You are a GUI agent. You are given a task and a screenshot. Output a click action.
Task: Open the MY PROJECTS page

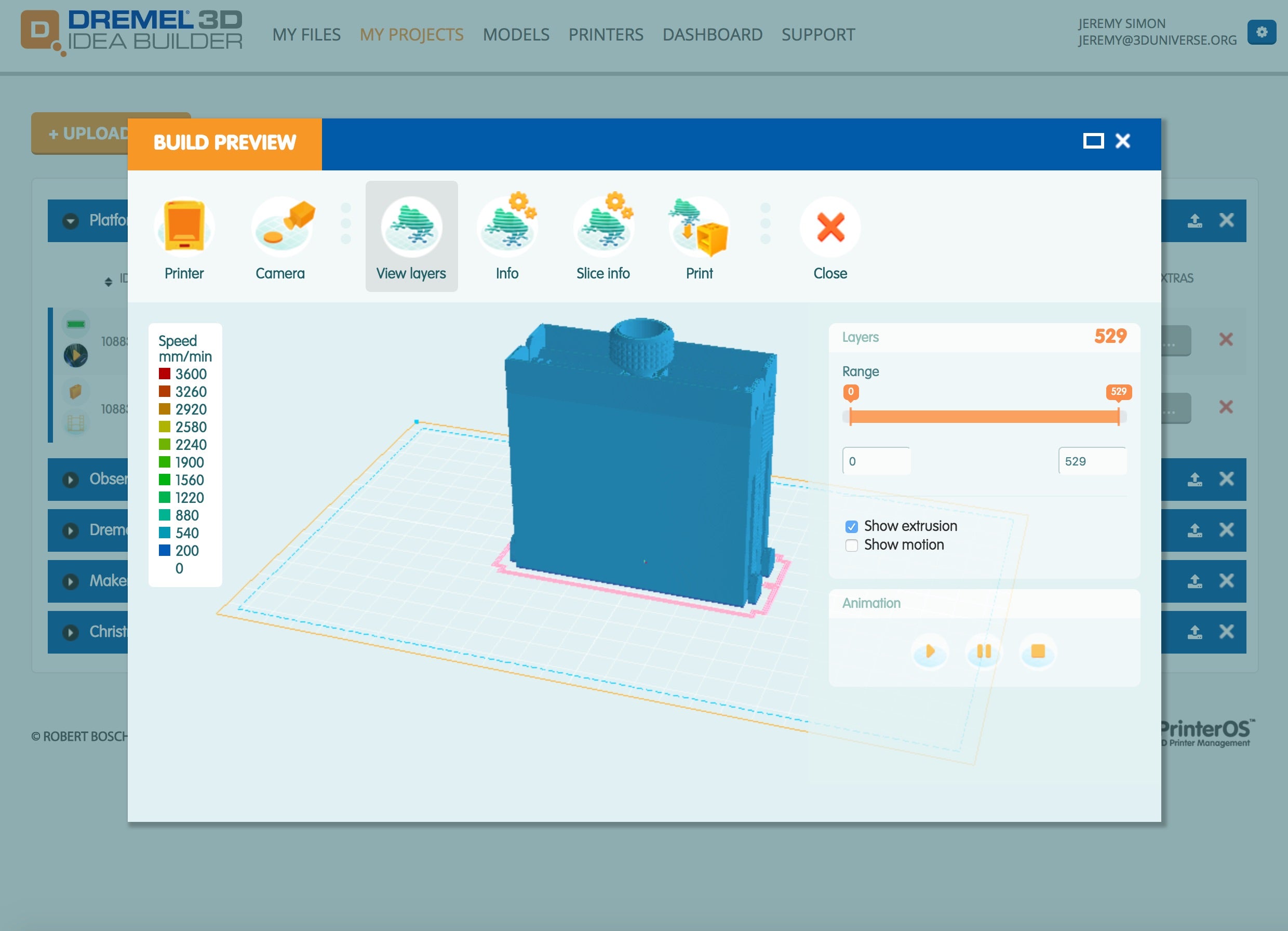tap(412, 35)
